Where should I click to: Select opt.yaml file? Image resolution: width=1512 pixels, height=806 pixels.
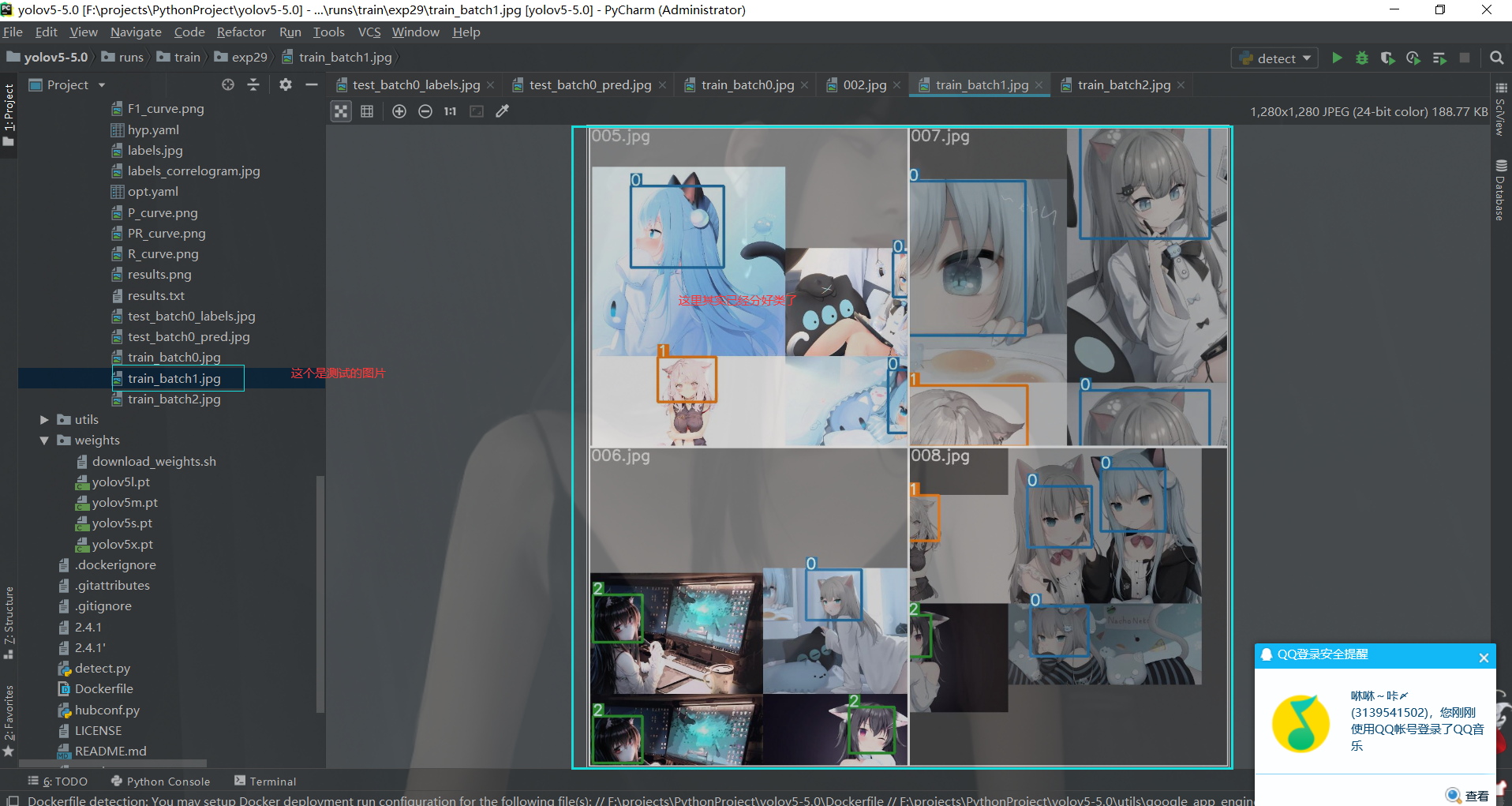click(152, 192)
